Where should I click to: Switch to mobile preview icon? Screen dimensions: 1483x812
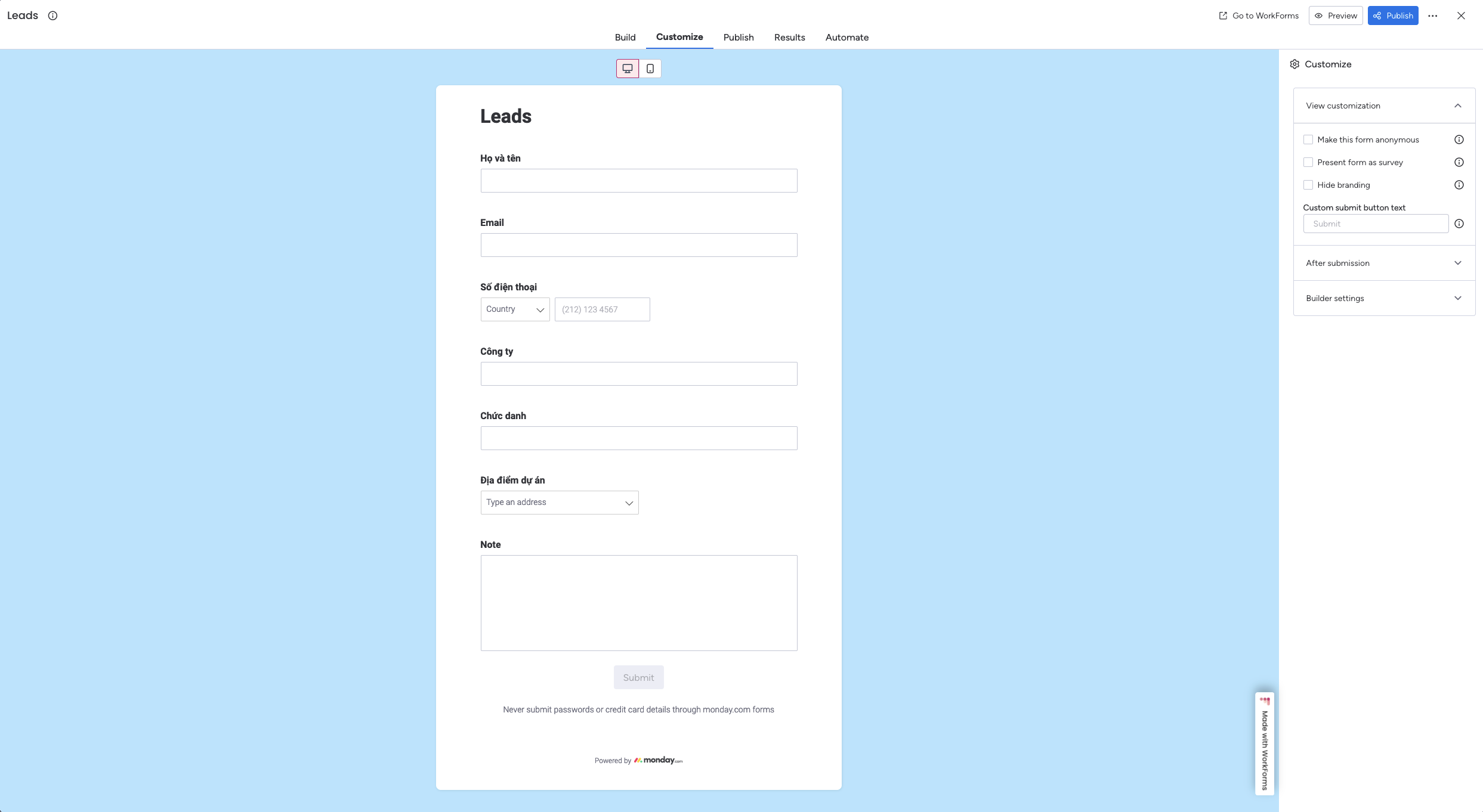click(x=650, y=69)
